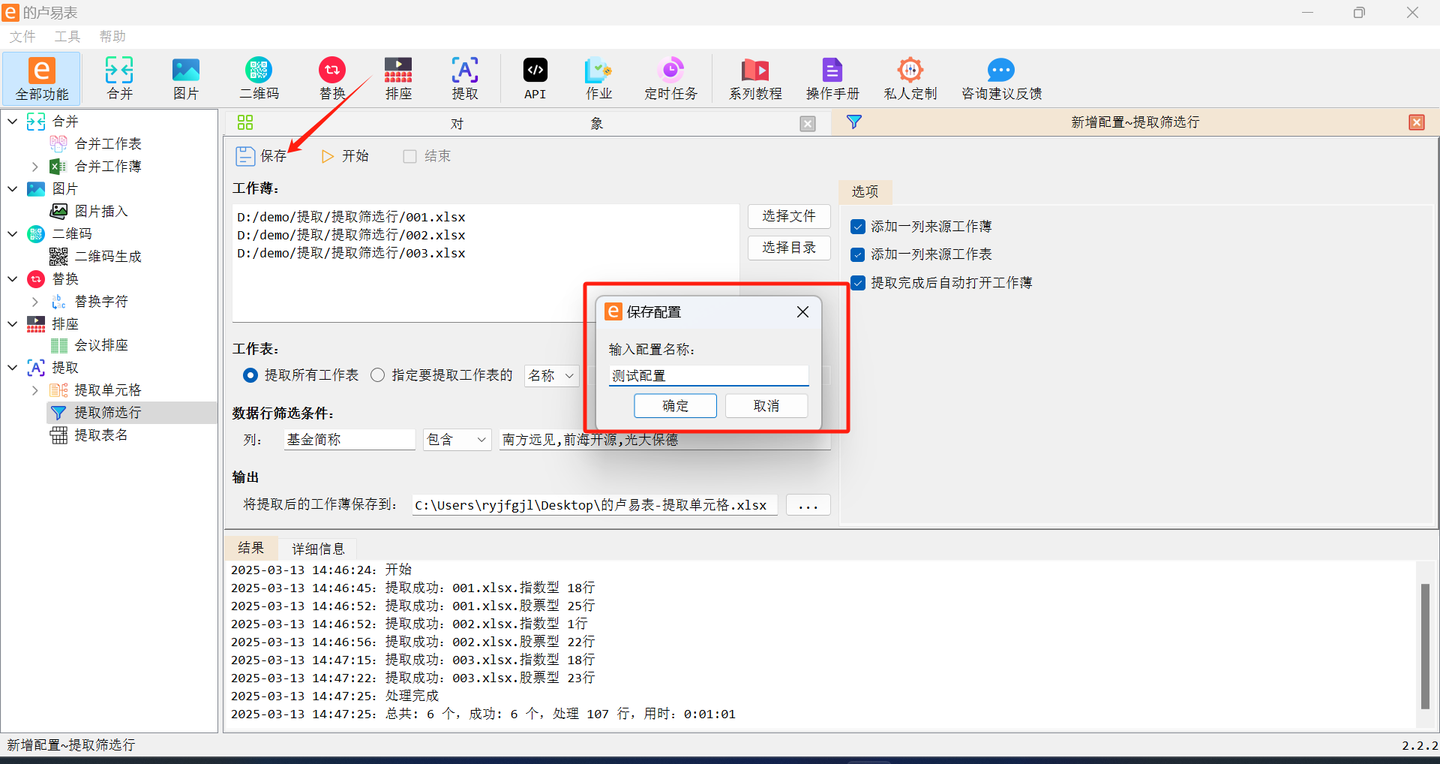Collapse the 排座 tree group

coord(13,323)
